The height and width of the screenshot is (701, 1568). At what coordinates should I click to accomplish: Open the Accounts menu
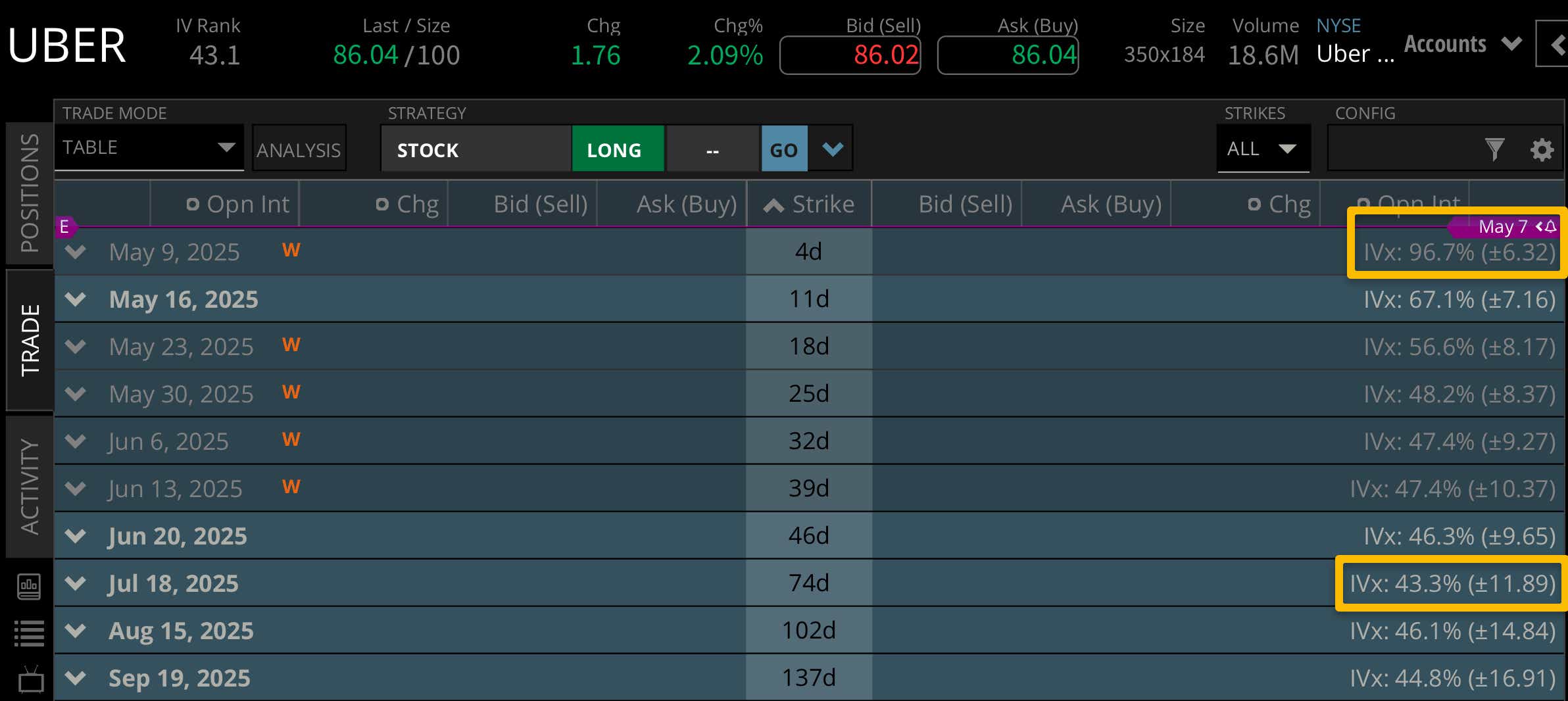pos(1463,45)
